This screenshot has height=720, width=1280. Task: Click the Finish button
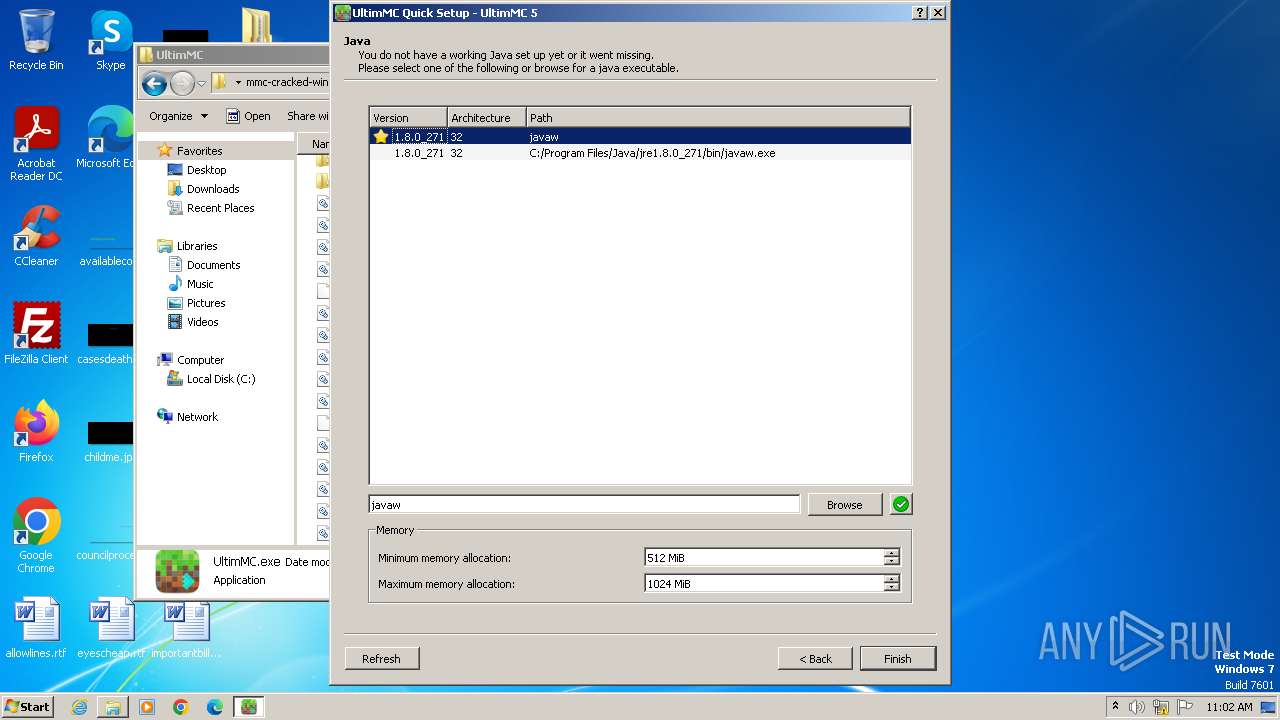point(897,659)
